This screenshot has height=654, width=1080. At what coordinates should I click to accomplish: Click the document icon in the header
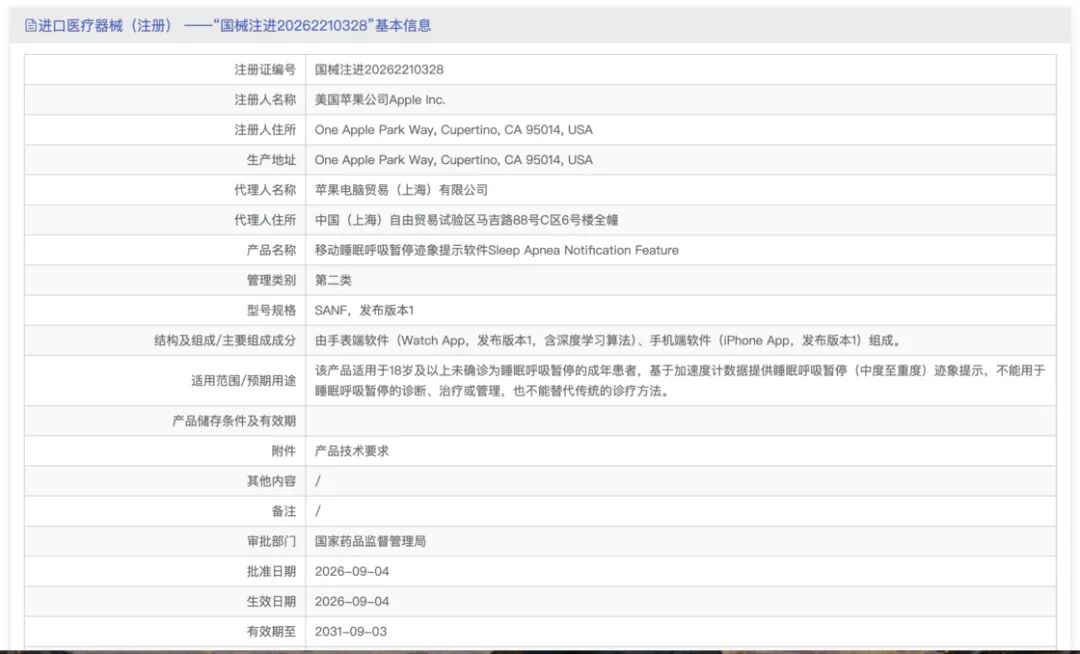(x=30, y=26)
